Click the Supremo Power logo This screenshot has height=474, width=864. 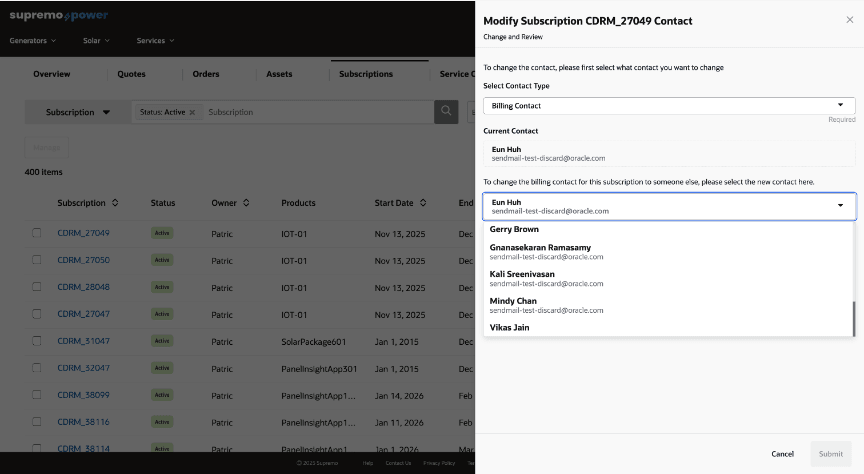click(x=59, y=16)
